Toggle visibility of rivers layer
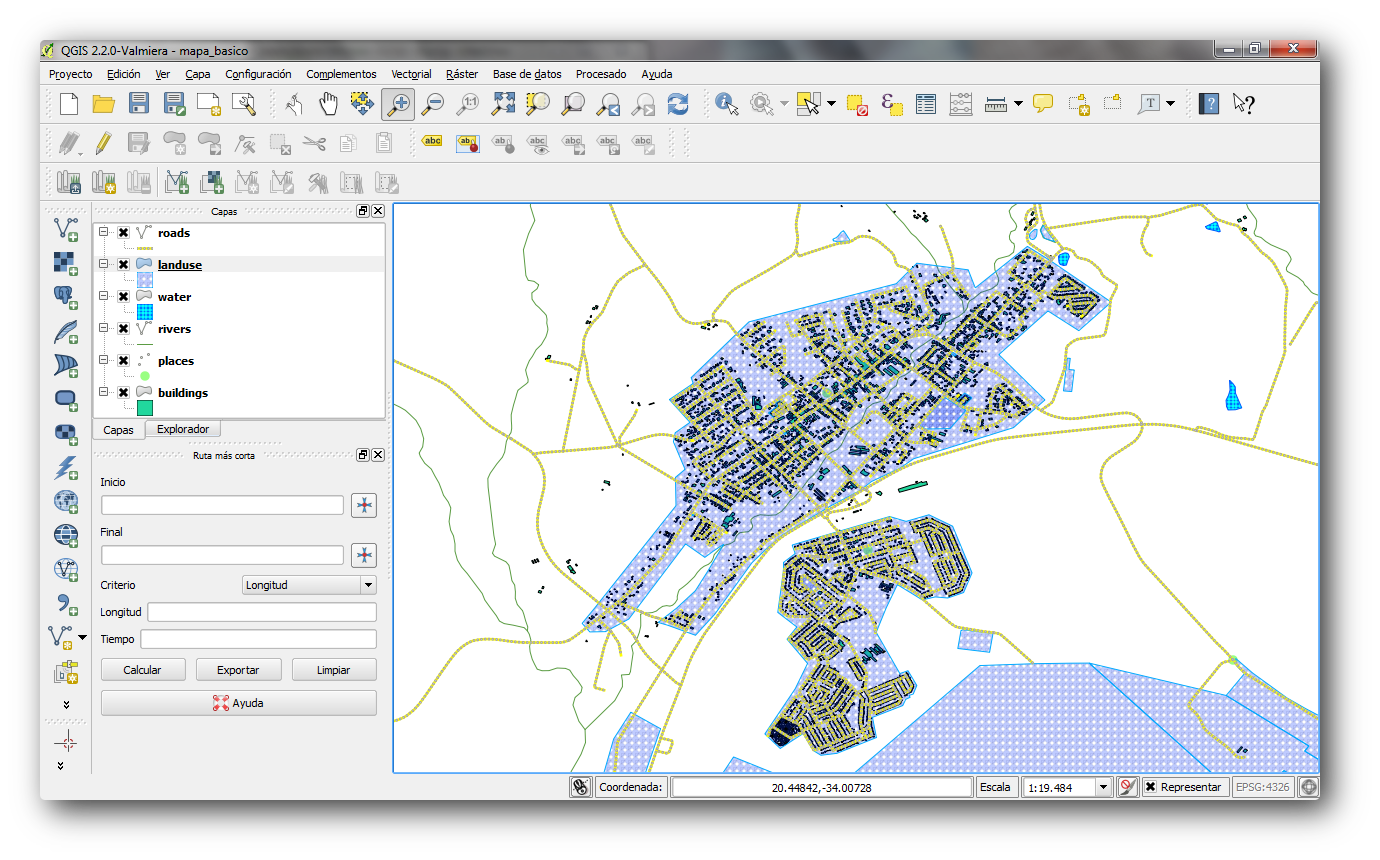The height and width of the screenshot is (860, 1380). point(123,329)
